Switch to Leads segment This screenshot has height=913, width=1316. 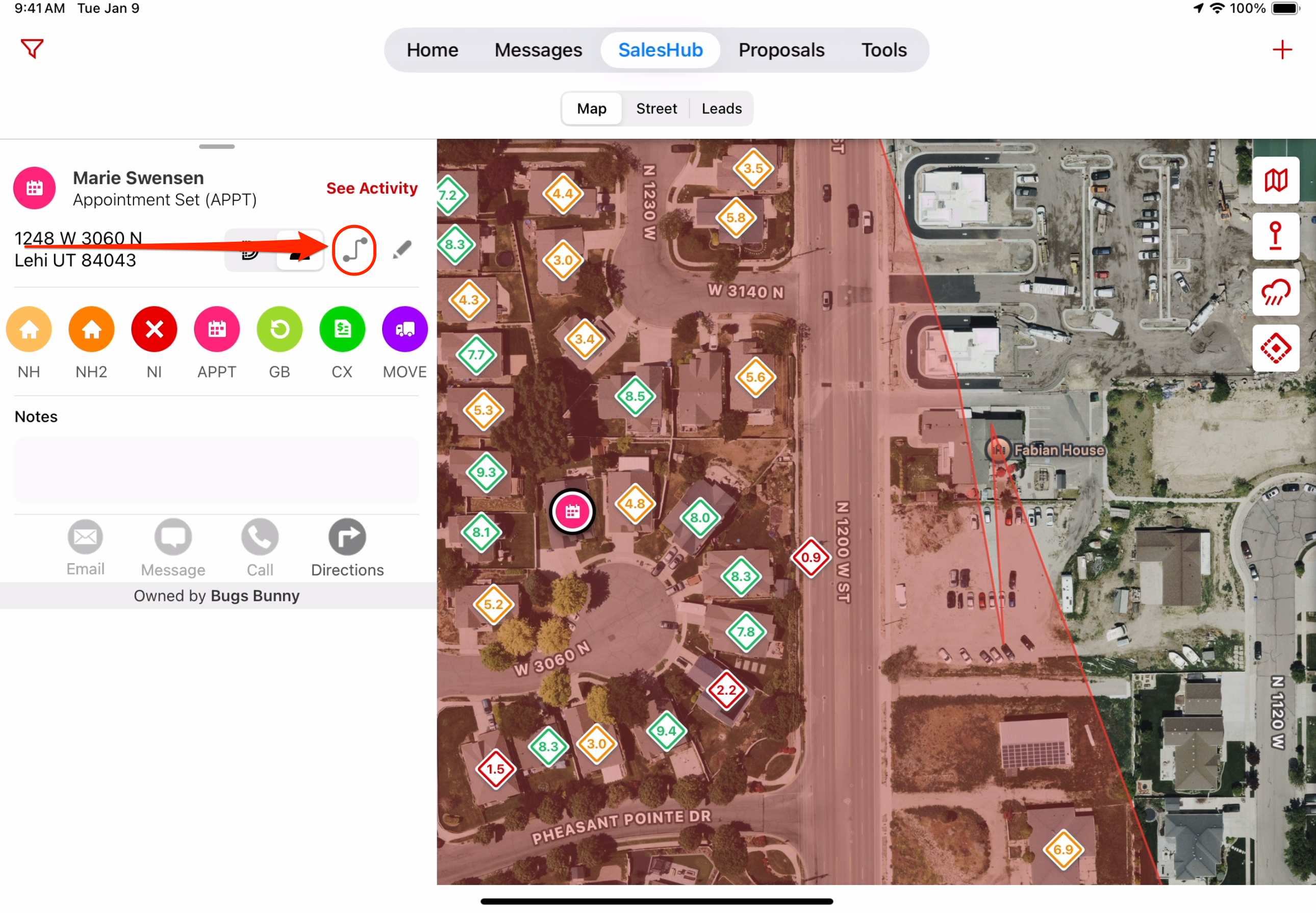click(722, 109)
